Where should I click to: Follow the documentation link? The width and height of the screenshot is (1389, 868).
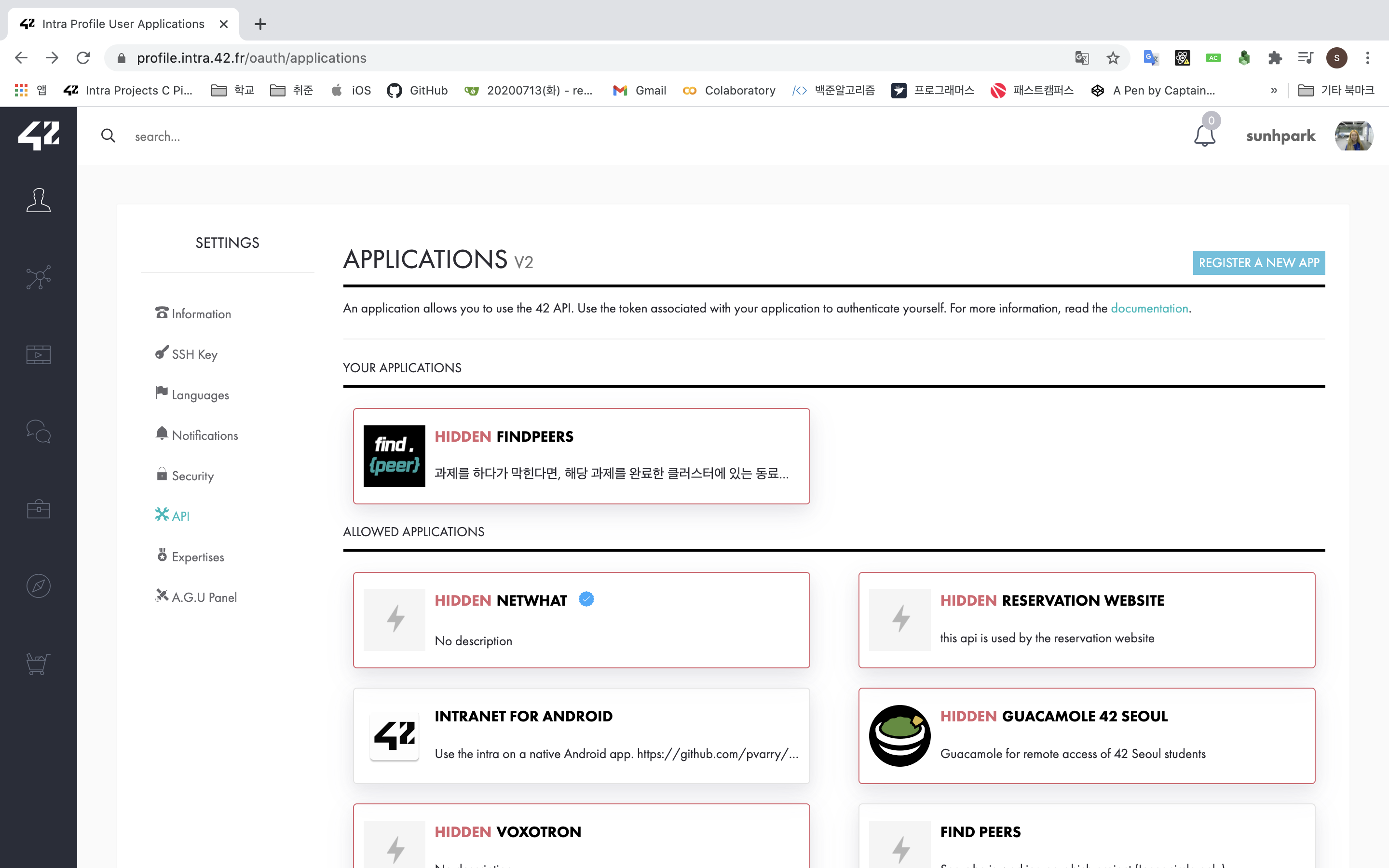click(1149, 308)
